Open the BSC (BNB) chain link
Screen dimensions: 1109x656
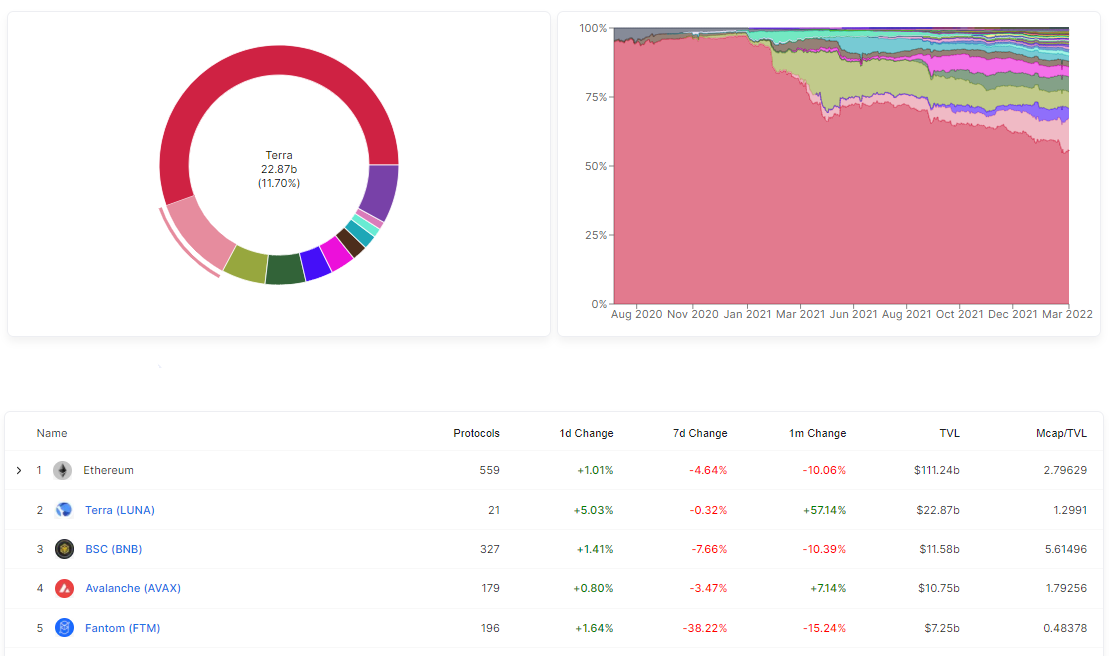point(113,549)
